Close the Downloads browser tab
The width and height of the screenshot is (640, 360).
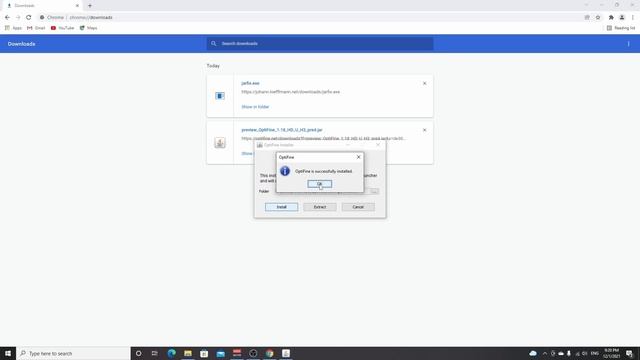pos(77,6)
